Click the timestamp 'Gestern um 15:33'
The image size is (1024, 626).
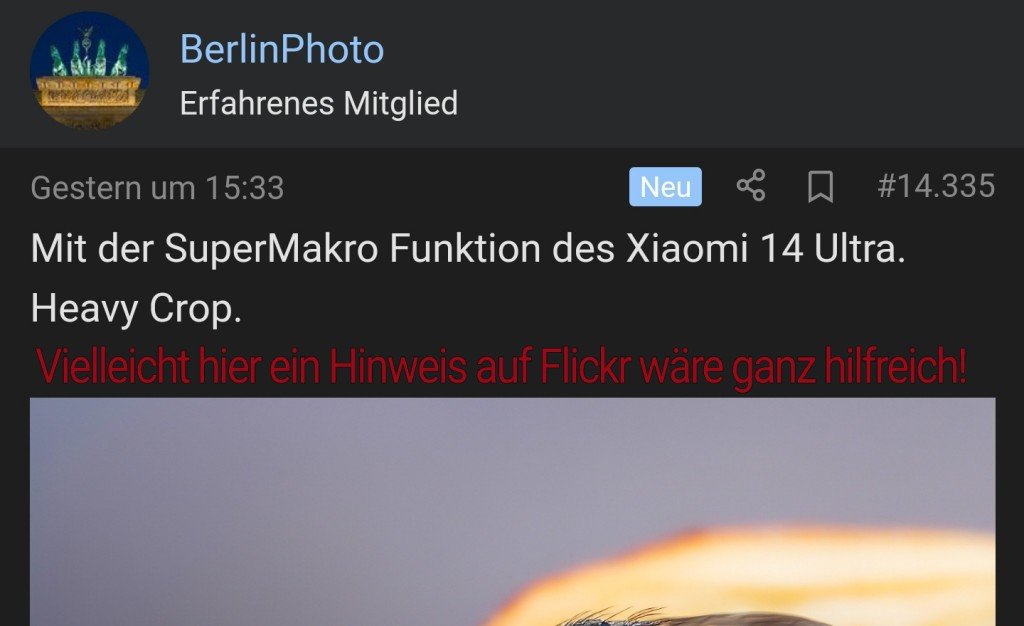point(157,188)
